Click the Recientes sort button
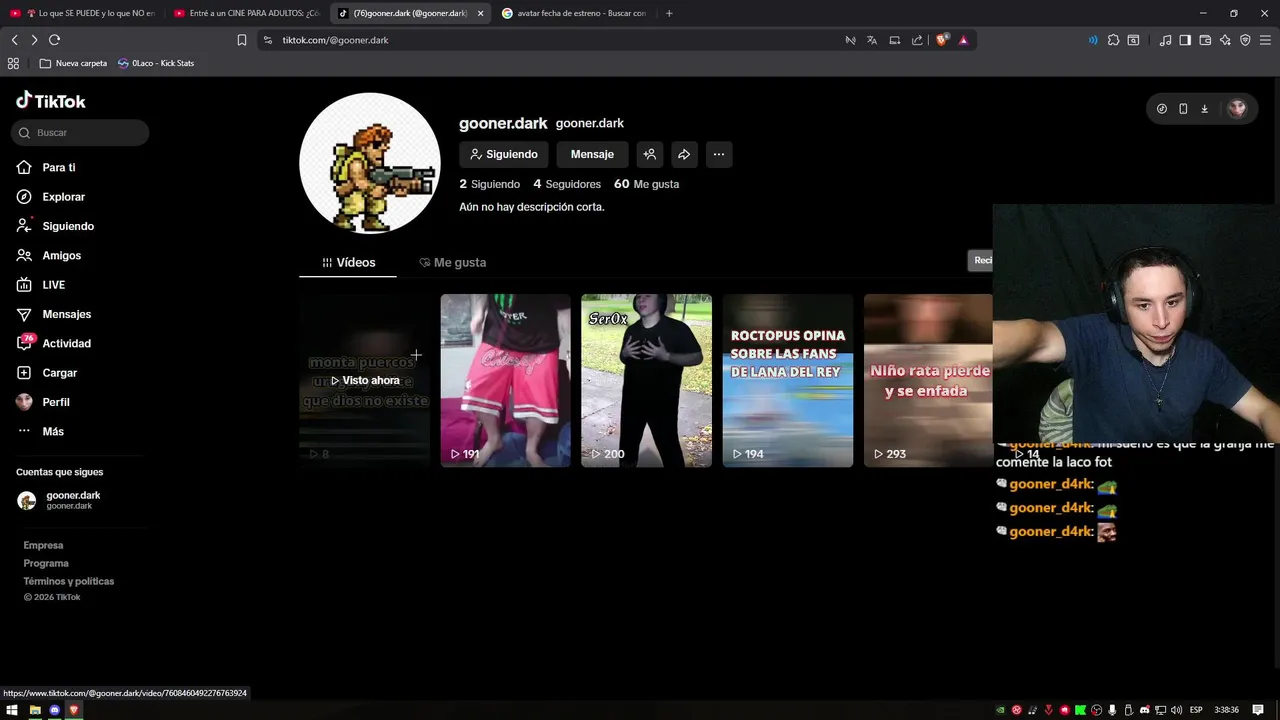The image size is (1280, 720). tap(982, 260)
